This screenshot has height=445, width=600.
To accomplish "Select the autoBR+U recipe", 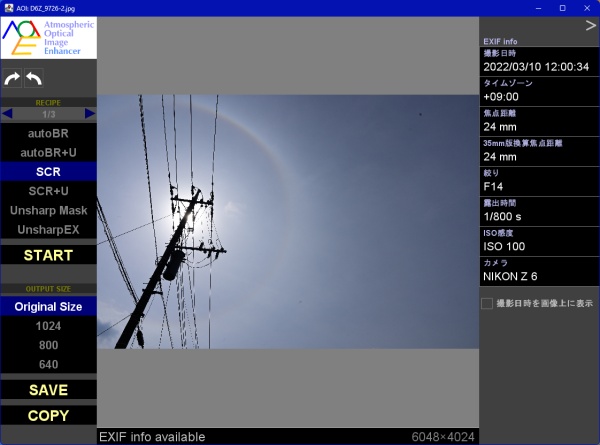I will (48, 152).
